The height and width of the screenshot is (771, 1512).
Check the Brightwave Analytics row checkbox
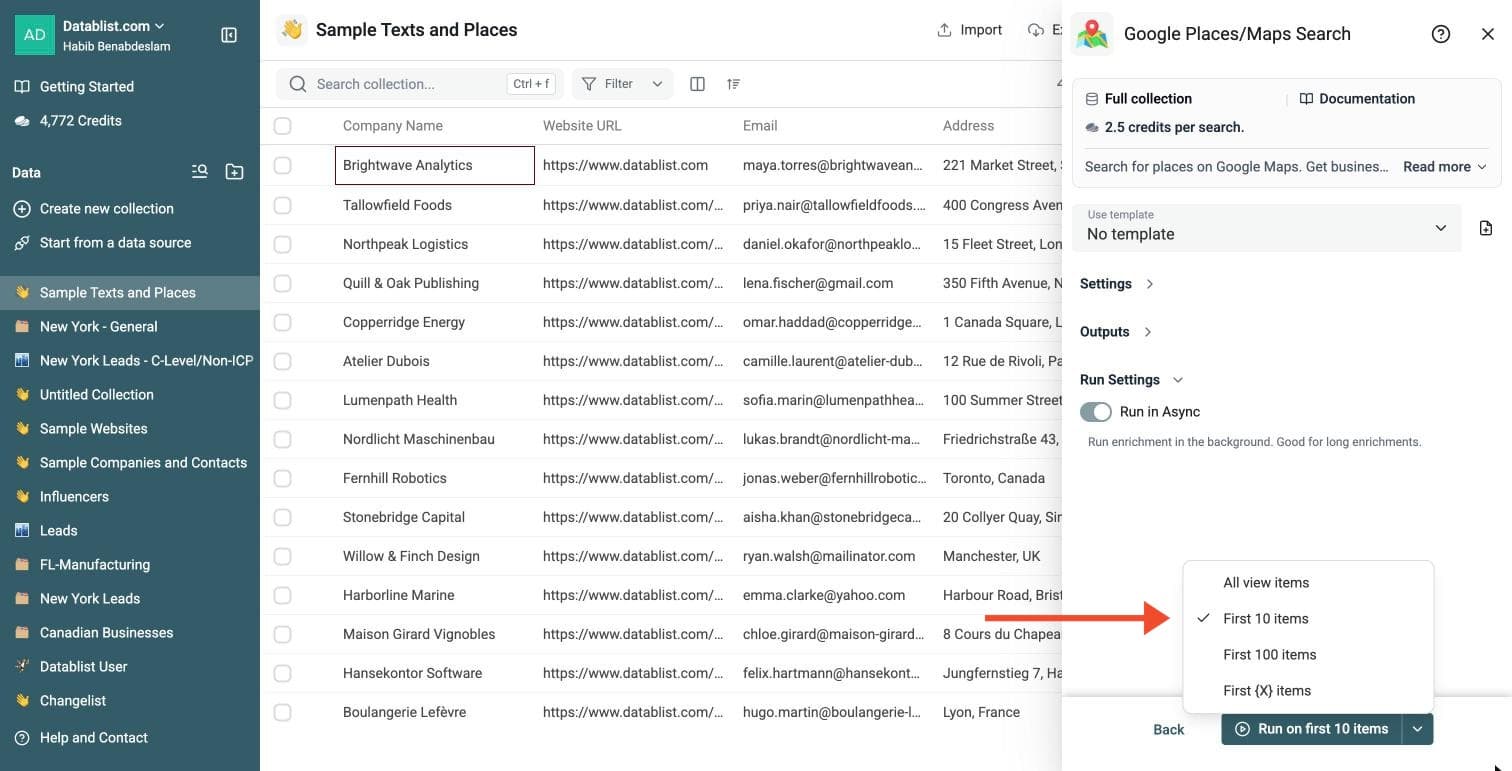click(283, 165)
